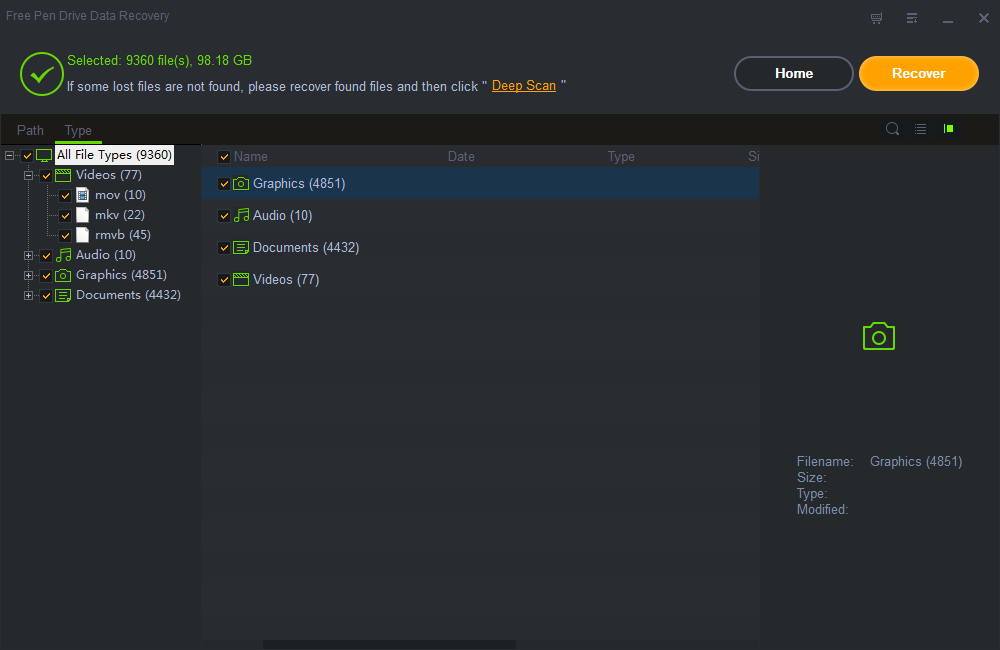Image resolution: width=1000 pixels, height=650 pixels.
Task: Uncheck the Videos (77) checkbox in the file list
Action: point(224,280)
